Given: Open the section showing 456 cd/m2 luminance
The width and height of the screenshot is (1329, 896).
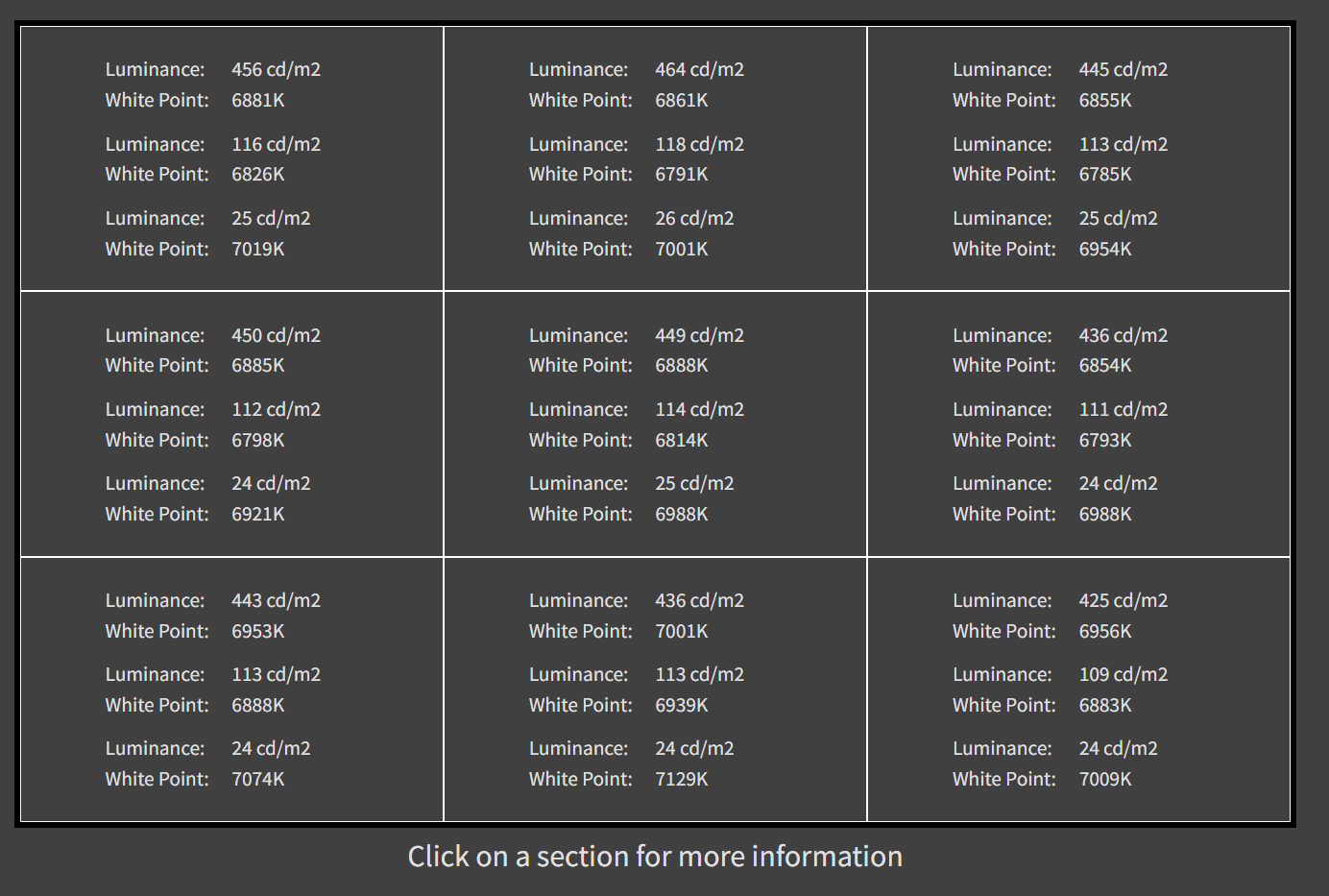Looking at the screenshot, I should 231,158.
